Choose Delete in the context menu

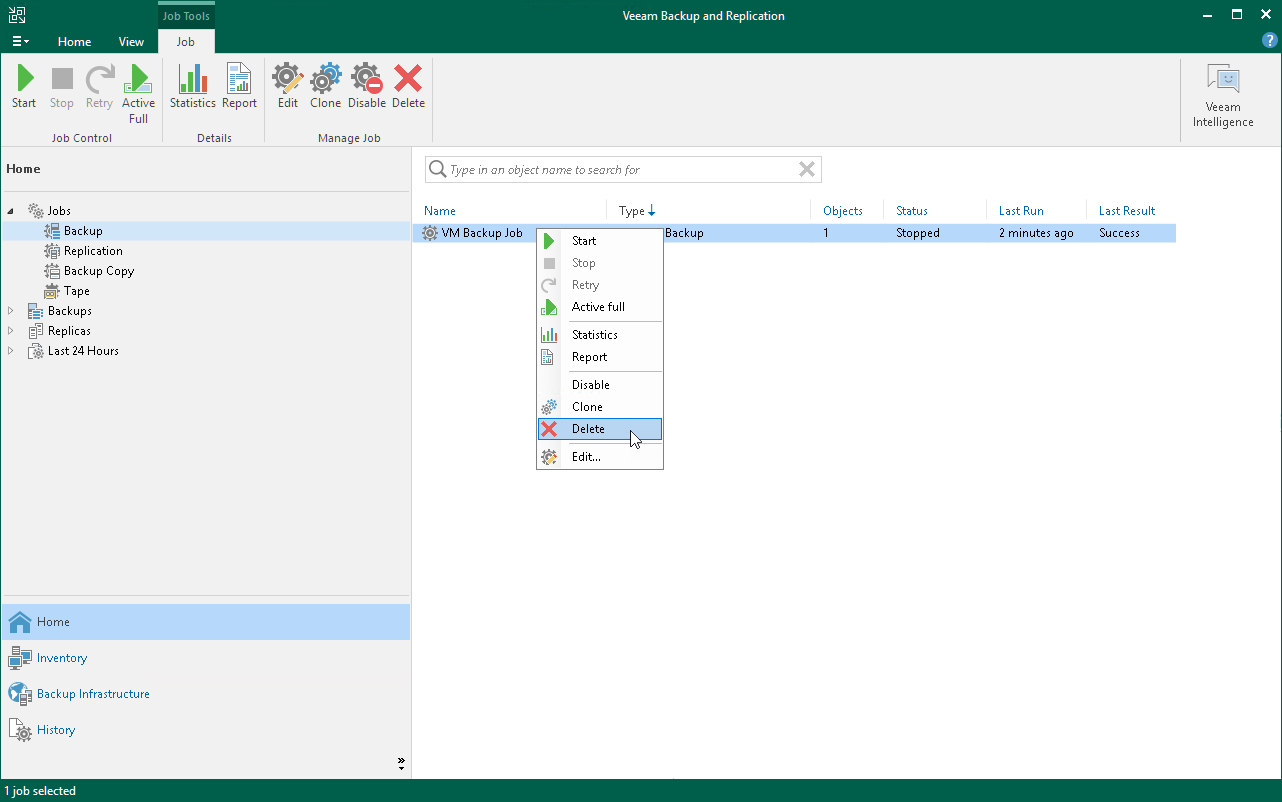pyautogui.click(x=600, y=429)
